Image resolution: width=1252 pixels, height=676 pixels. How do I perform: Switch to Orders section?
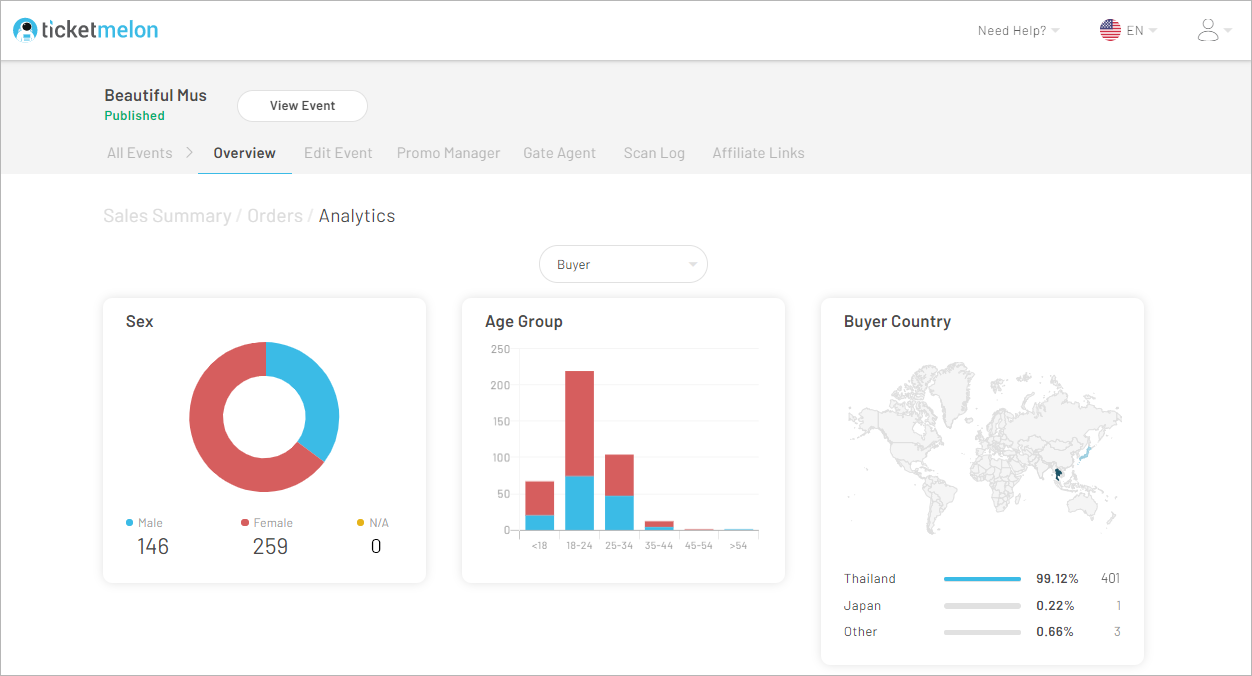coord(275,216)
